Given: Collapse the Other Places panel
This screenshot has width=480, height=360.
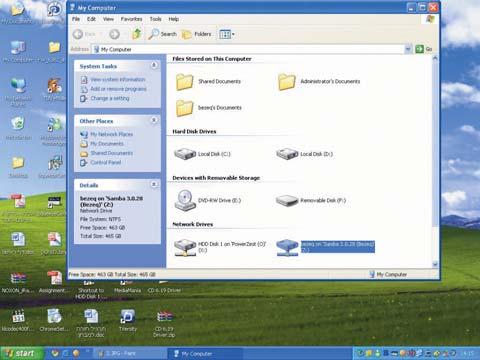Looking at the screenshot, I should tap(154, 120).
